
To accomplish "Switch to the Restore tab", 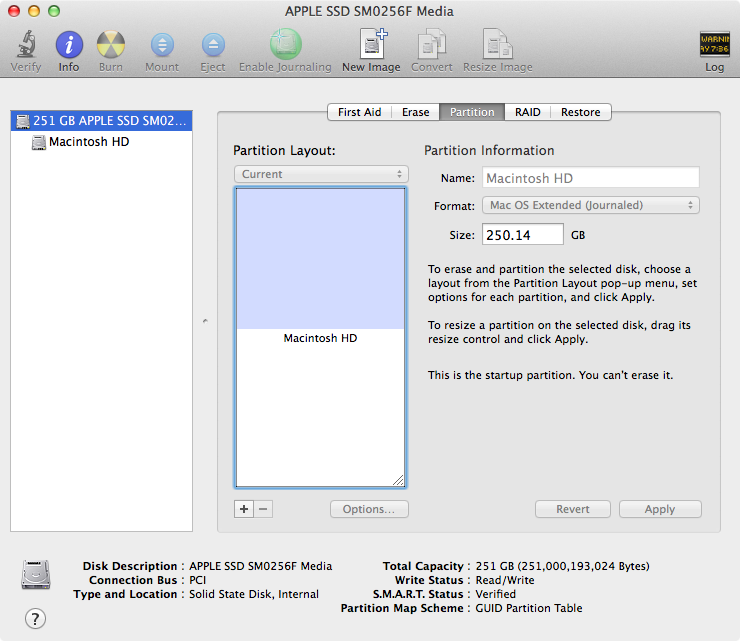I will coord(580,112).
